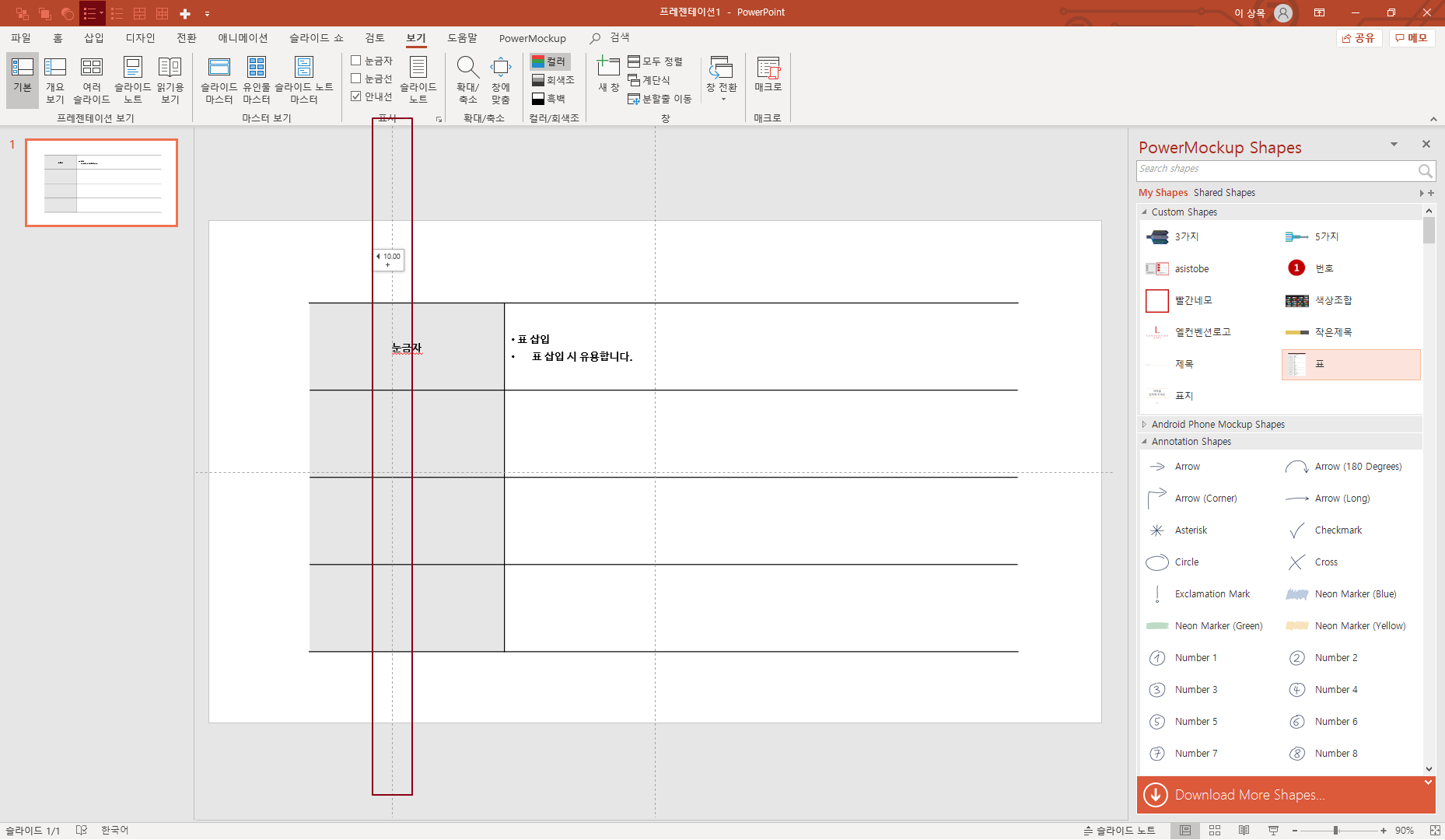Collapse the ribbon with the arrow

[1433, 119]
